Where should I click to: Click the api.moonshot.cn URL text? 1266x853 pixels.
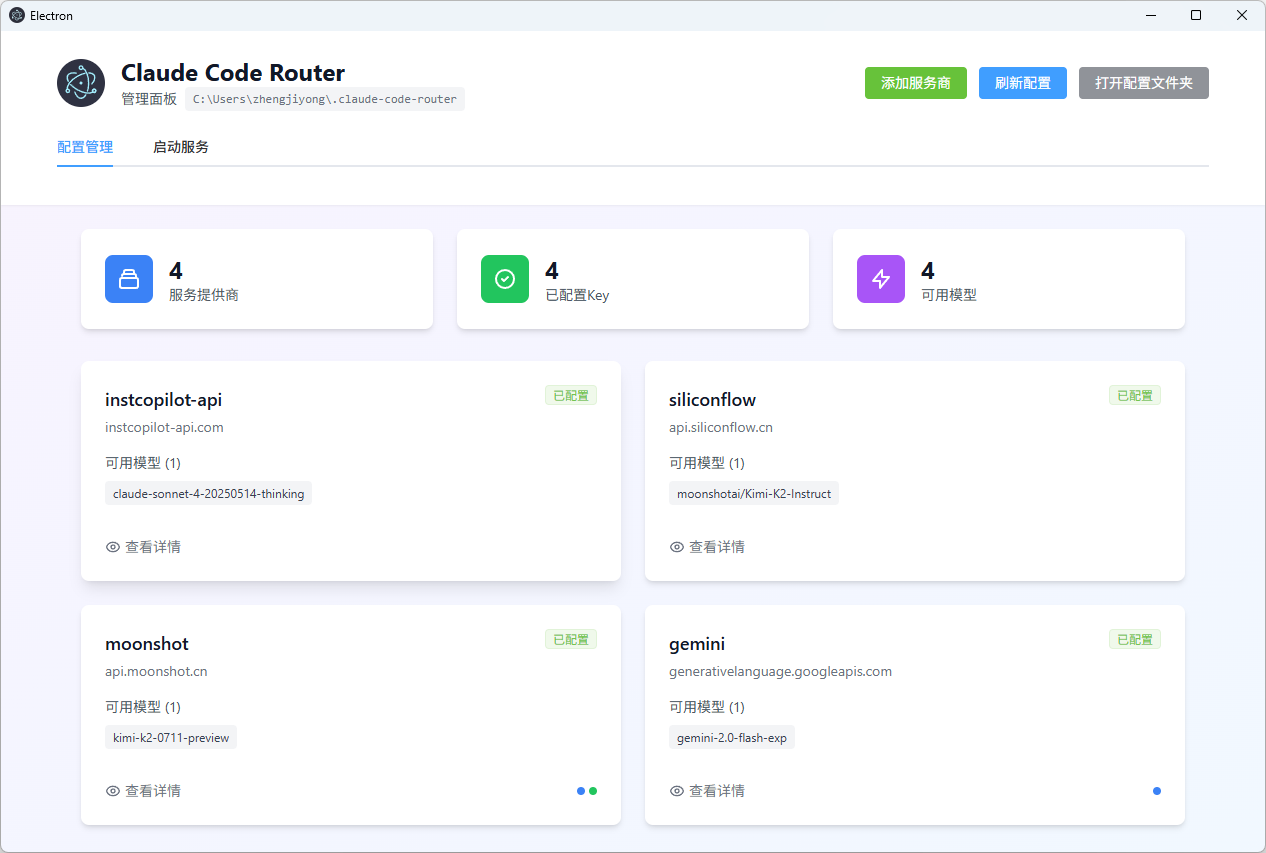(156, 671)
